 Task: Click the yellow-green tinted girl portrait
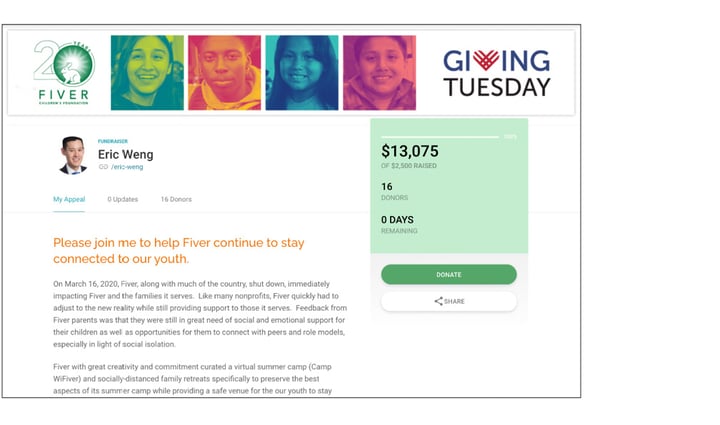pos(147,73)
